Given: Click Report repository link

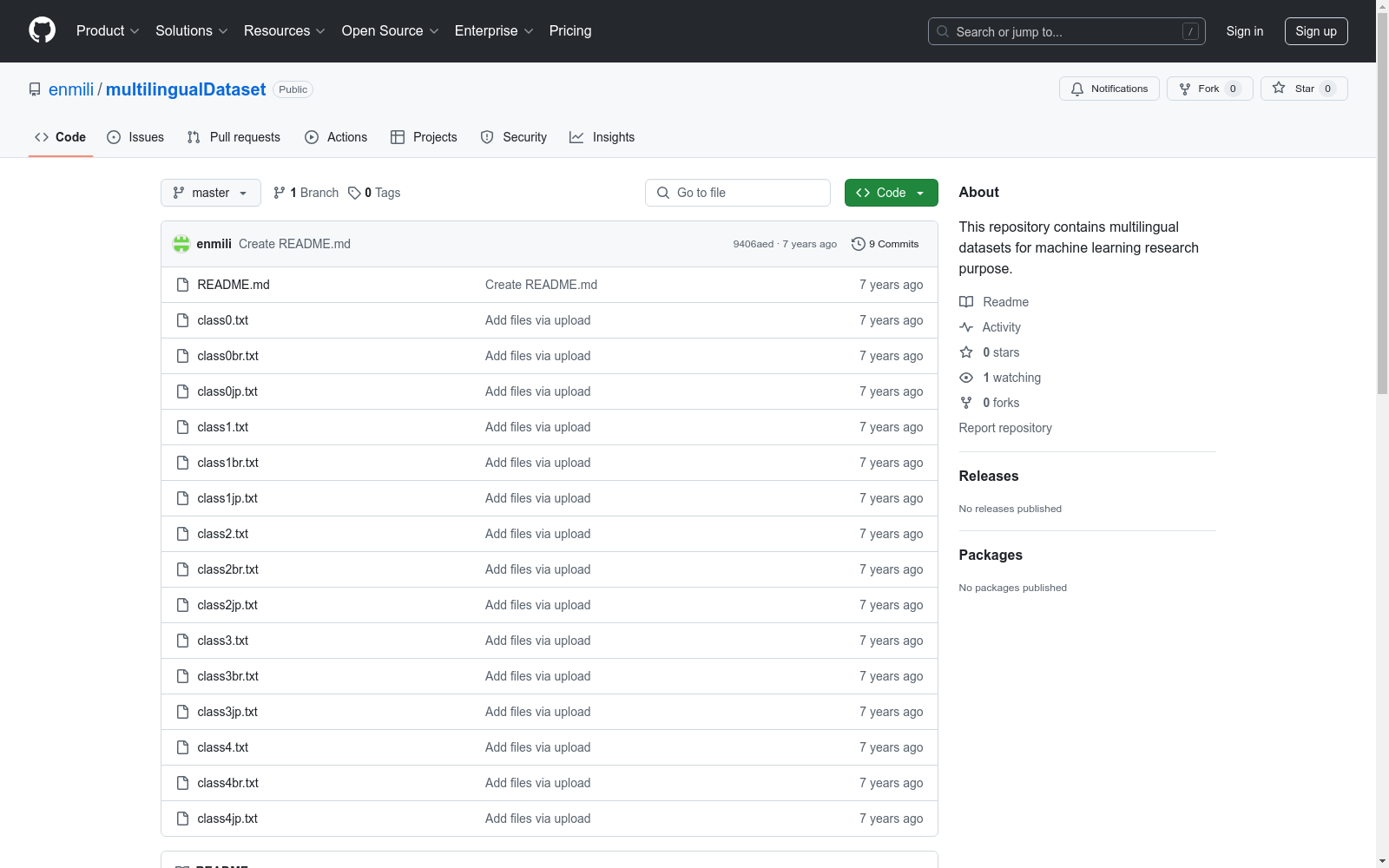Looking at the screenshot, I should 1005,428.
